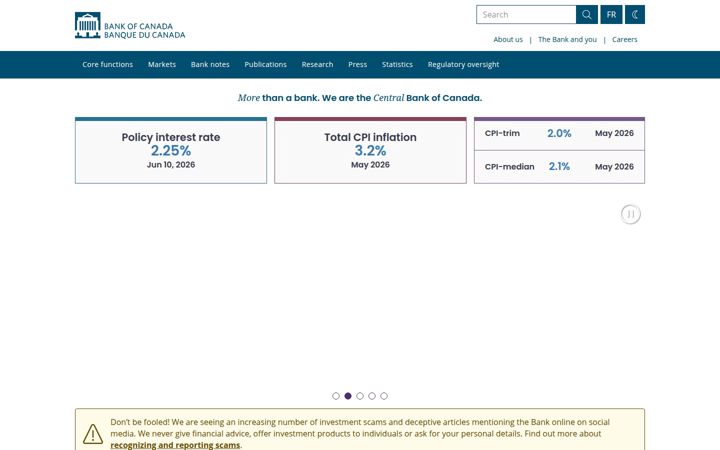This screenshot has height=450, width=720.
Task: Open the Careers link
Action: coord(624,39)
